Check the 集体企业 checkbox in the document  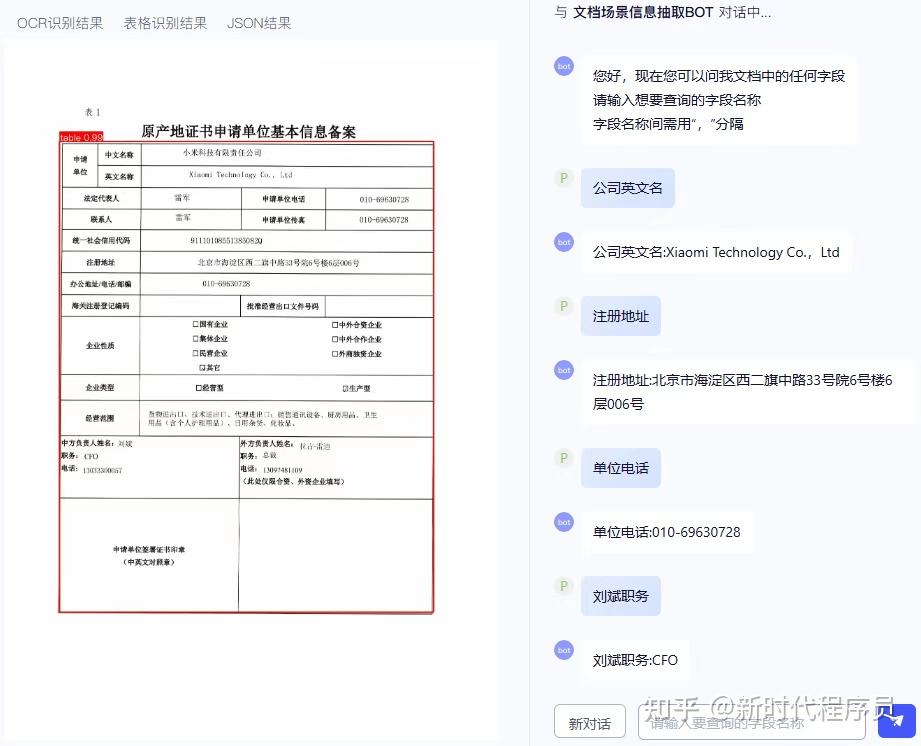[x=196, y=339]
